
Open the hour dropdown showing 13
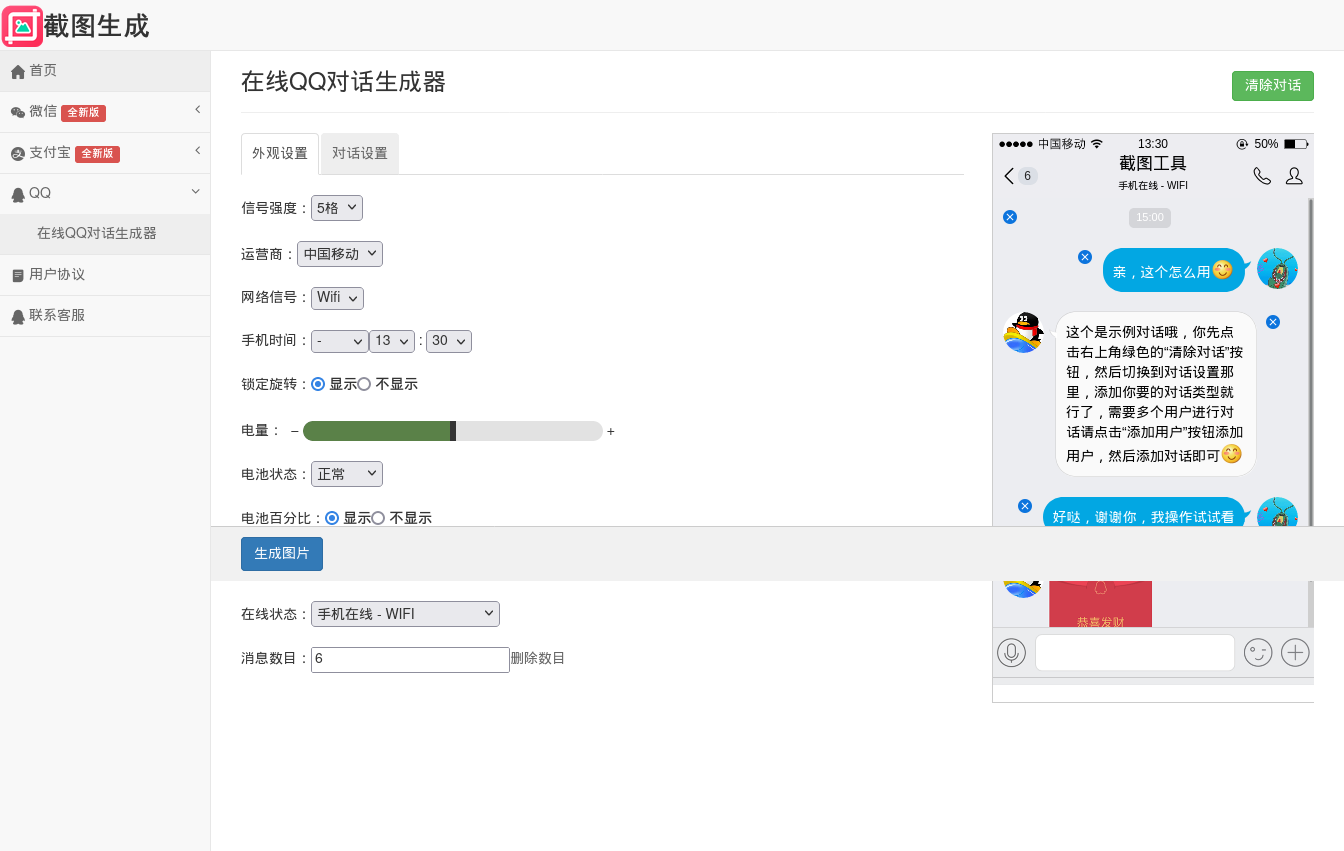click(392, 341)
